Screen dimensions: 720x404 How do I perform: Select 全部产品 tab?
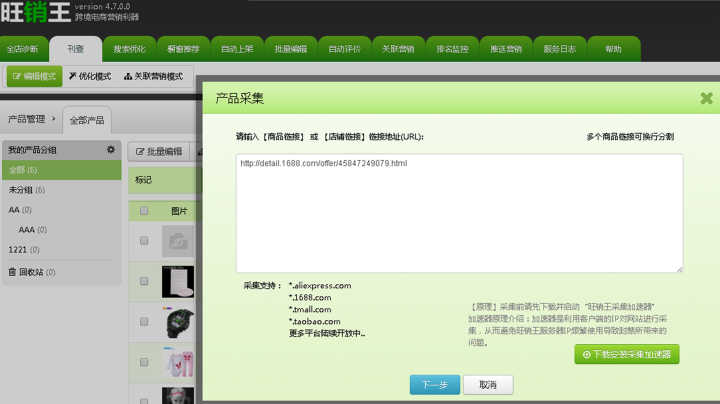click(87, 120)
